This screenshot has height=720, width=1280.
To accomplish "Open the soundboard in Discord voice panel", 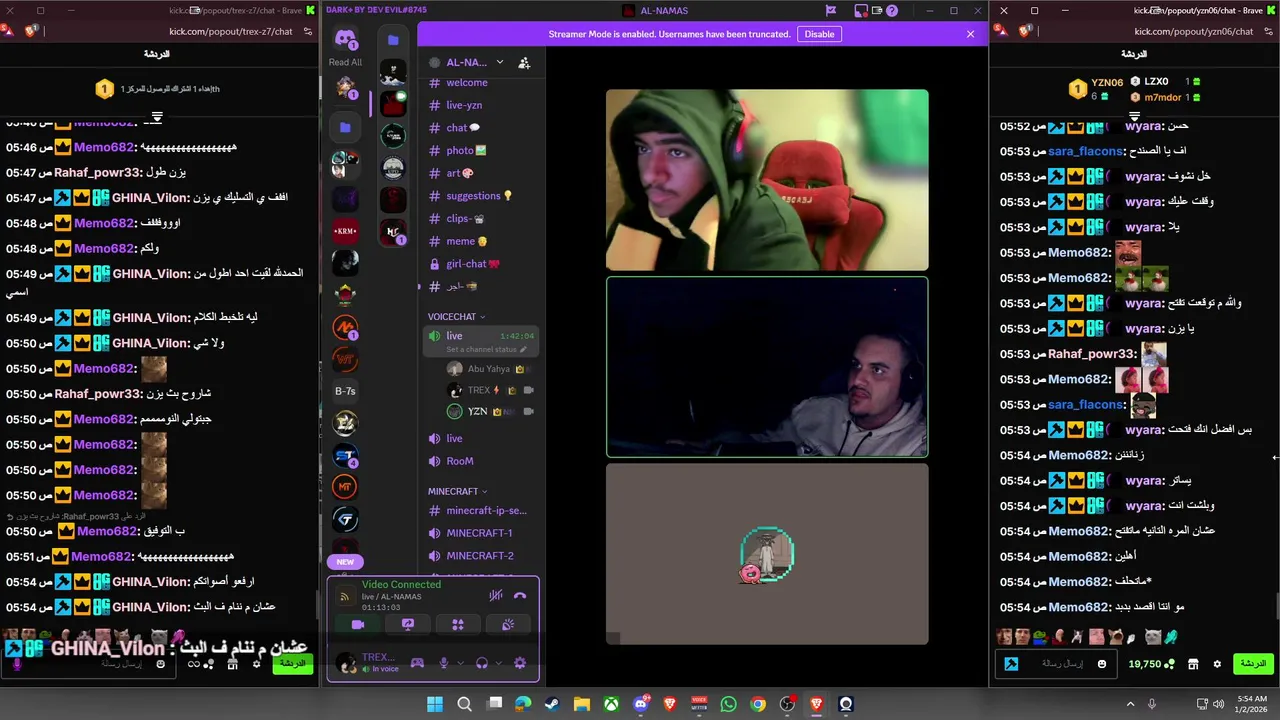I will (x=508, y=624).
